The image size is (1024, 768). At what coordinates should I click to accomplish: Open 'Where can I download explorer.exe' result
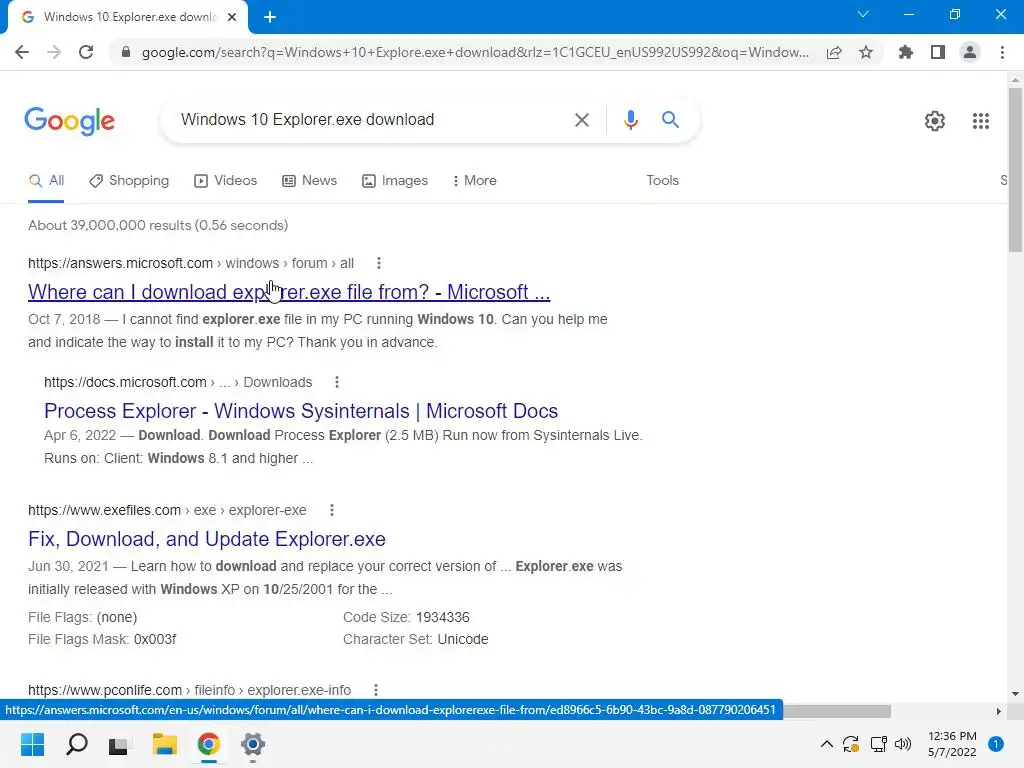point(289,292)
